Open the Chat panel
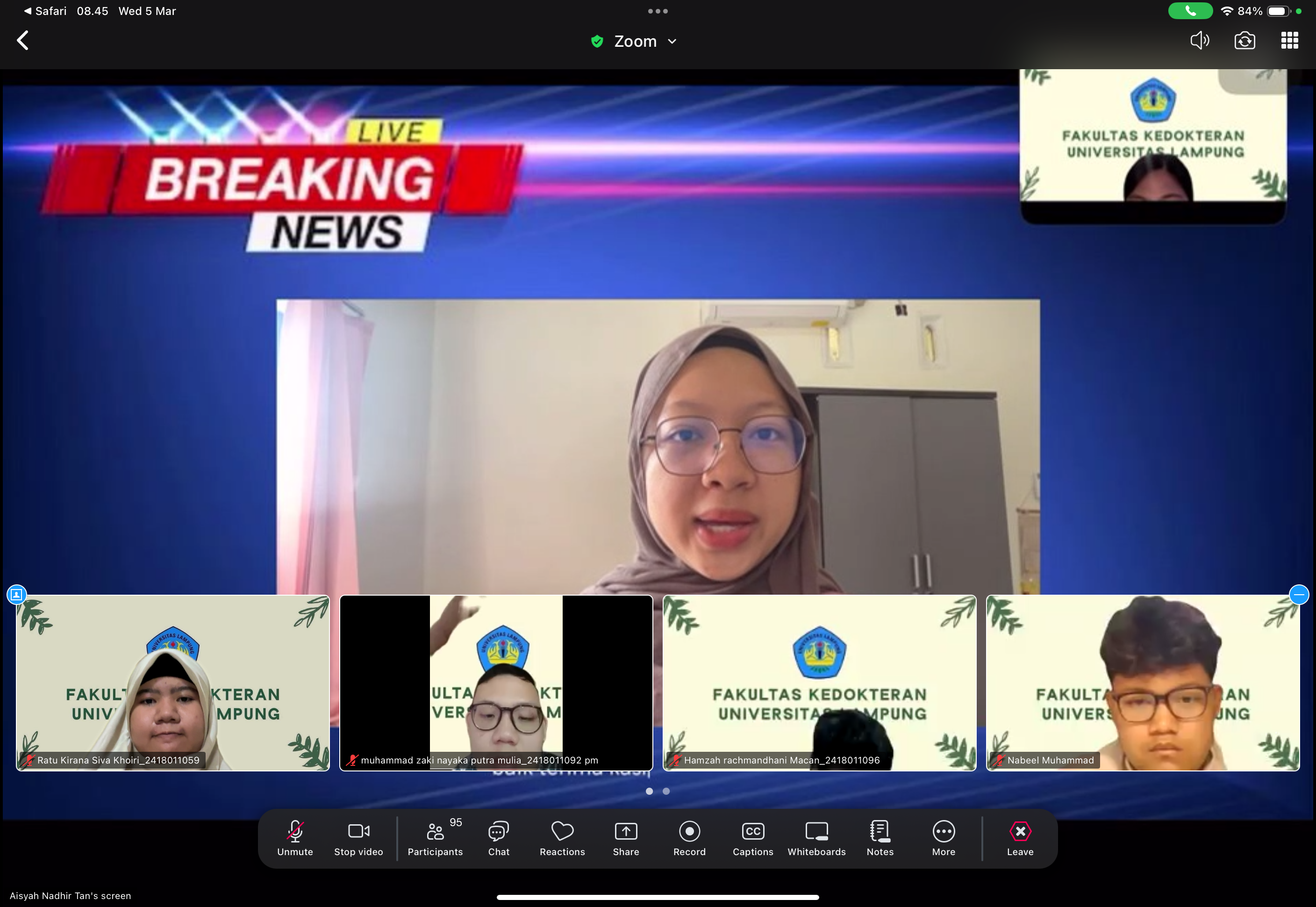The height and width of the screenshot is (907, 1316). click(x=499, y=838)
